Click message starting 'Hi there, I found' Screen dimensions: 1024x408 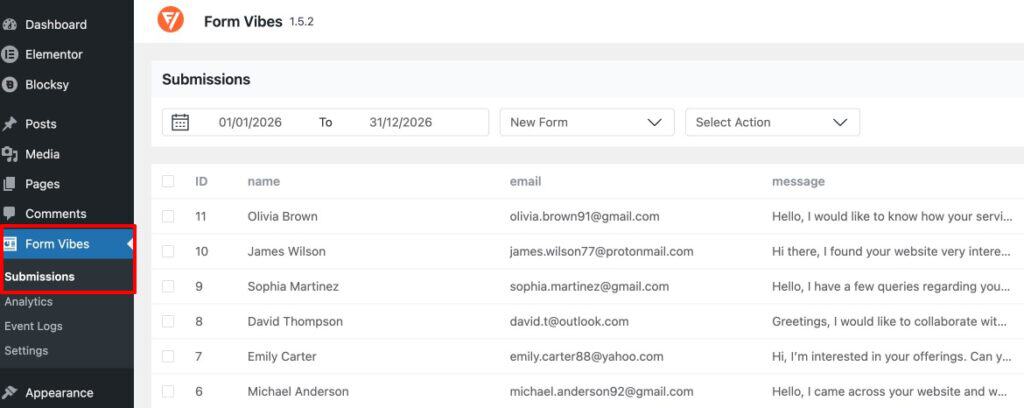[893, 251]
